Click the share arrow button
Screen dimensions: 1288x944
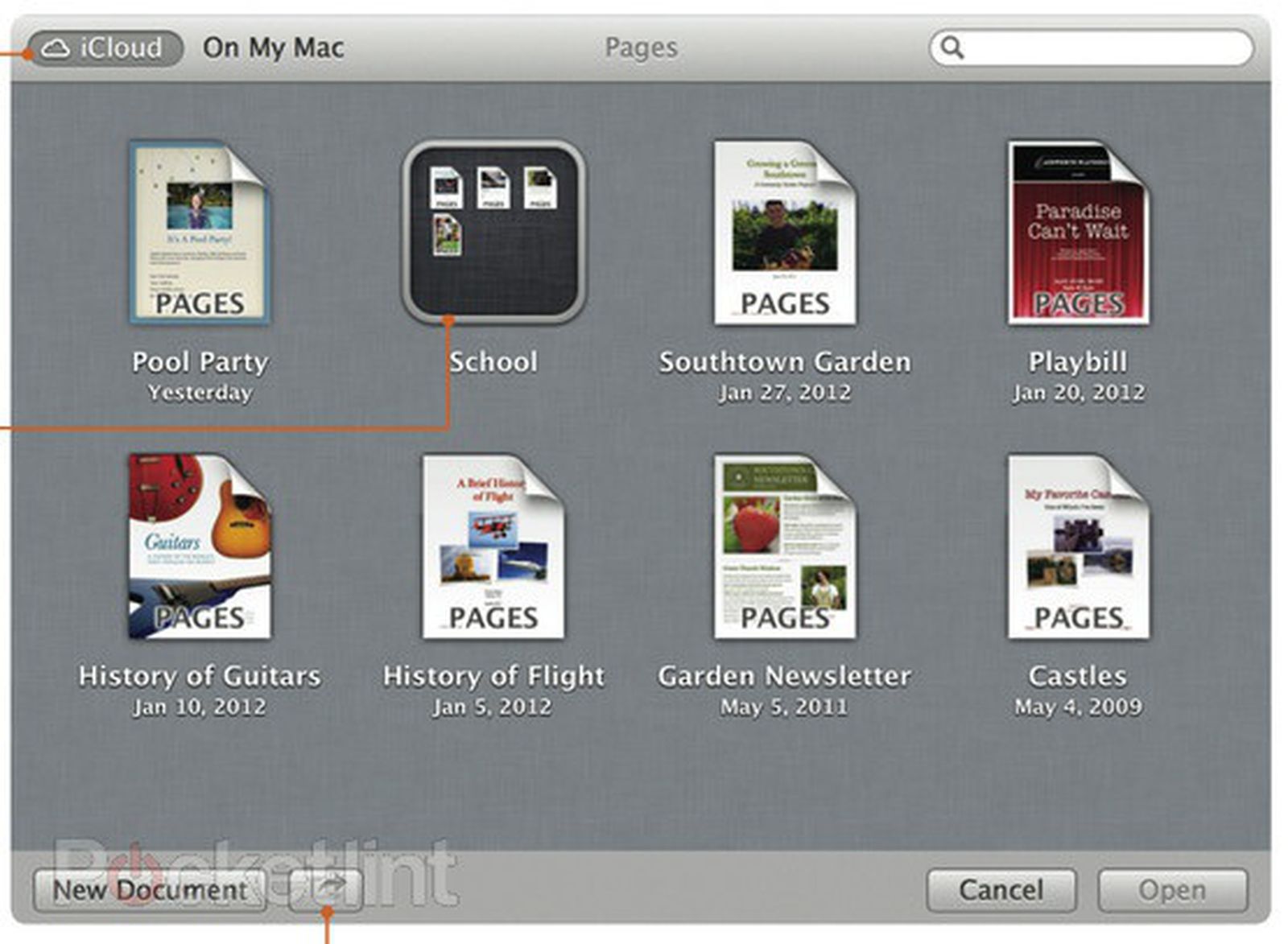pos(326,889)
